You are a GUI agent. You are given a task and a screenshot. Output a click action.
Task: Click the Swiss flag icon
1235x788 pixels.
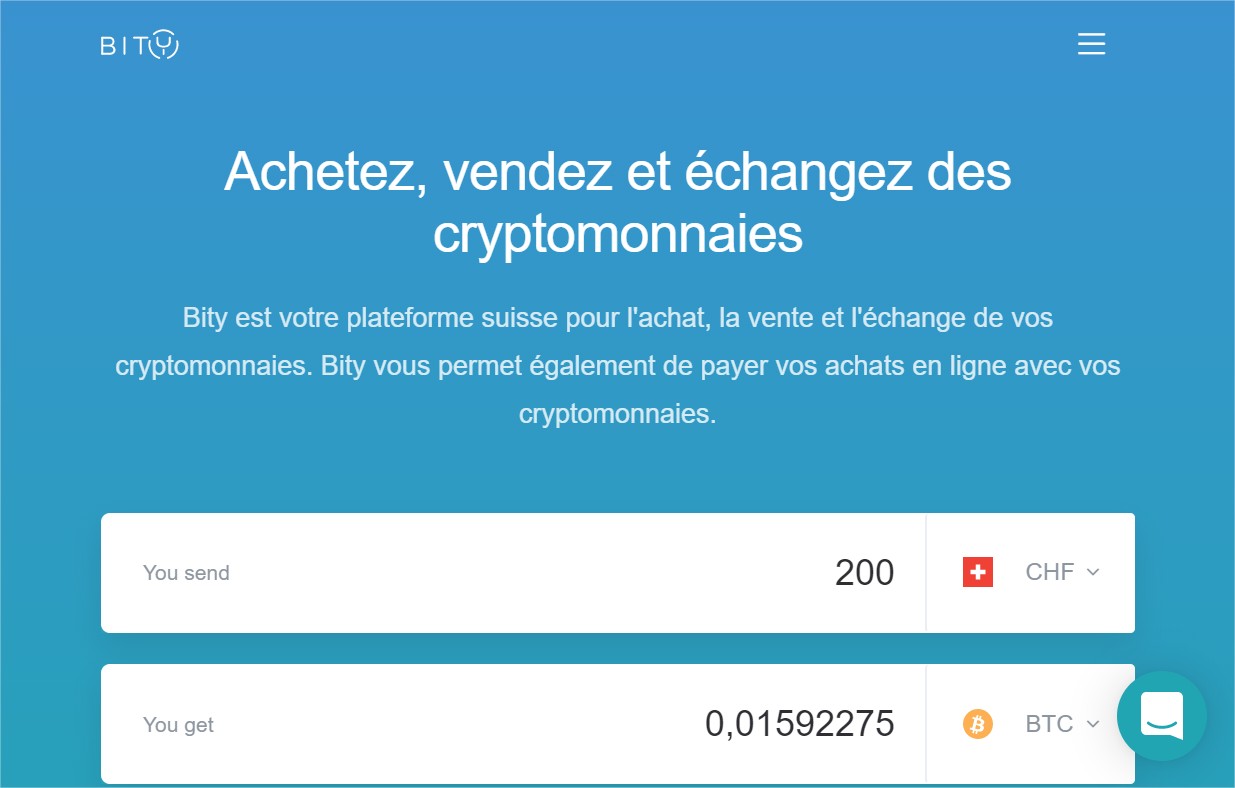coord(978,573)
